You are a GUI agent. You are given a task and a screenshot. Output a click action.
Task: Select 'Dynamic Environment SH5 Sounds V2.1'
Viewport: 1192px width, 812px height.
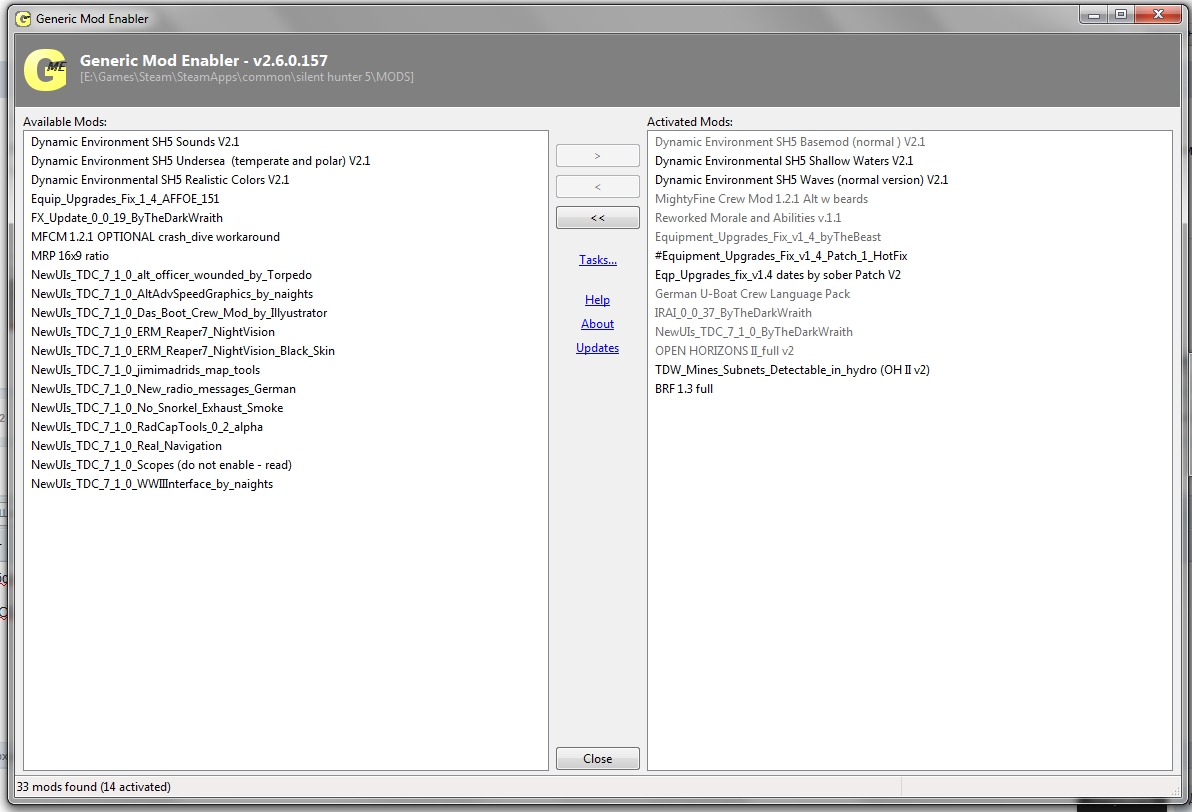(135, 142)
